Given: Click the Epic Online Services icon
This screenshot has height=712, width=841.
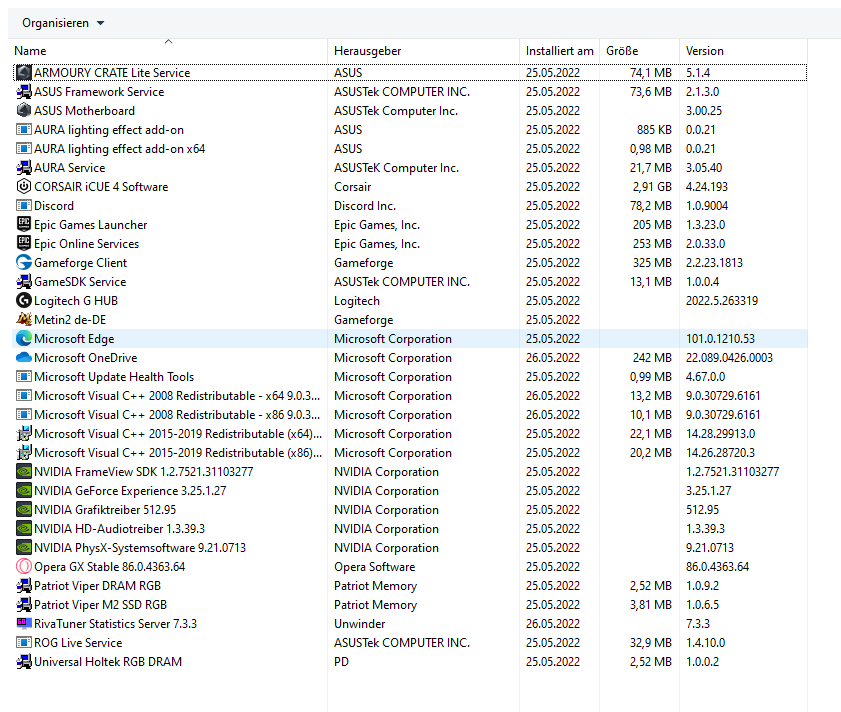Looking at the screenshot, I should coord(24,244).
